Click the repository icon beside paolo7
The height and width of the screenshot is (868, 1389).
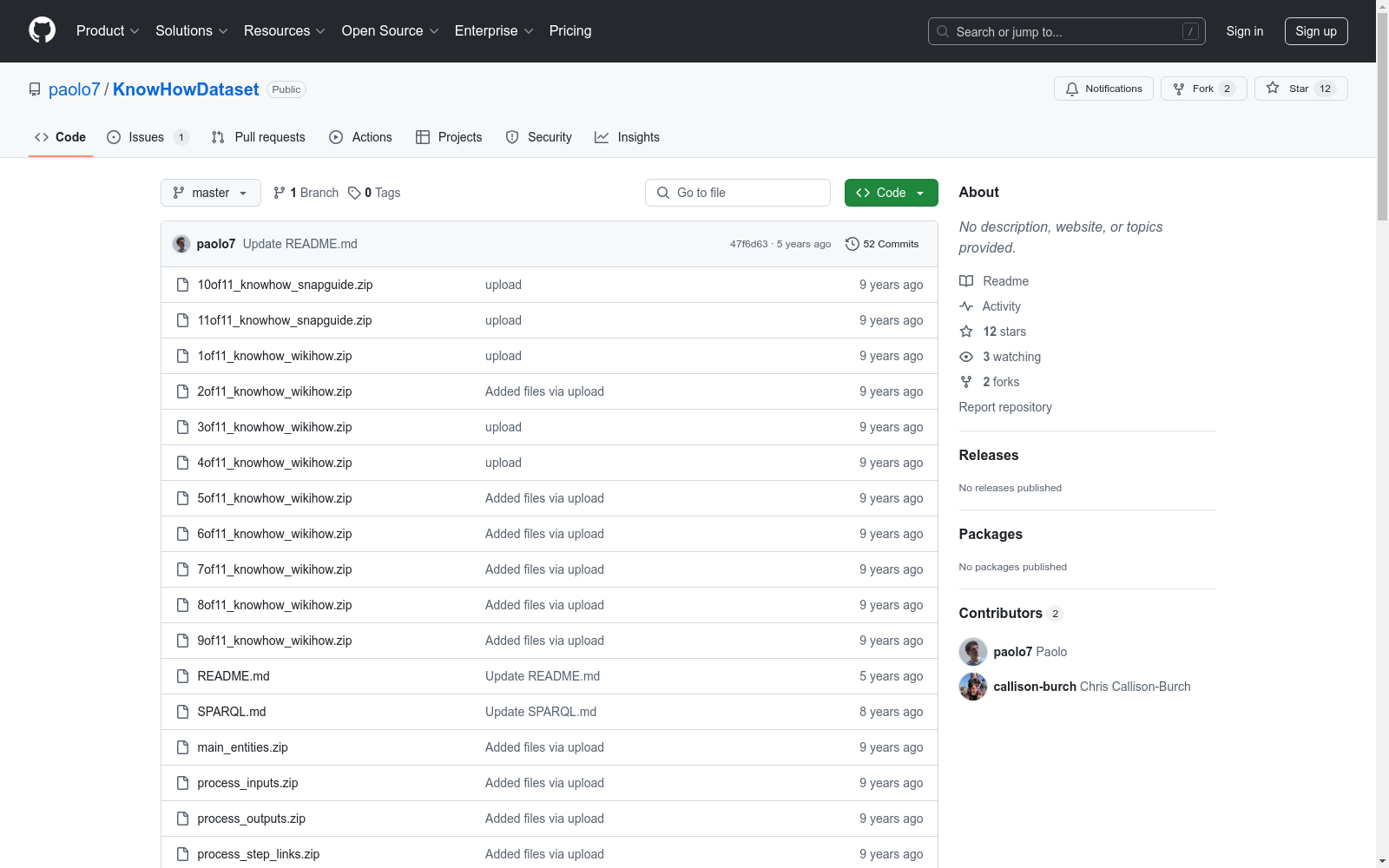(x=35, y=89)
